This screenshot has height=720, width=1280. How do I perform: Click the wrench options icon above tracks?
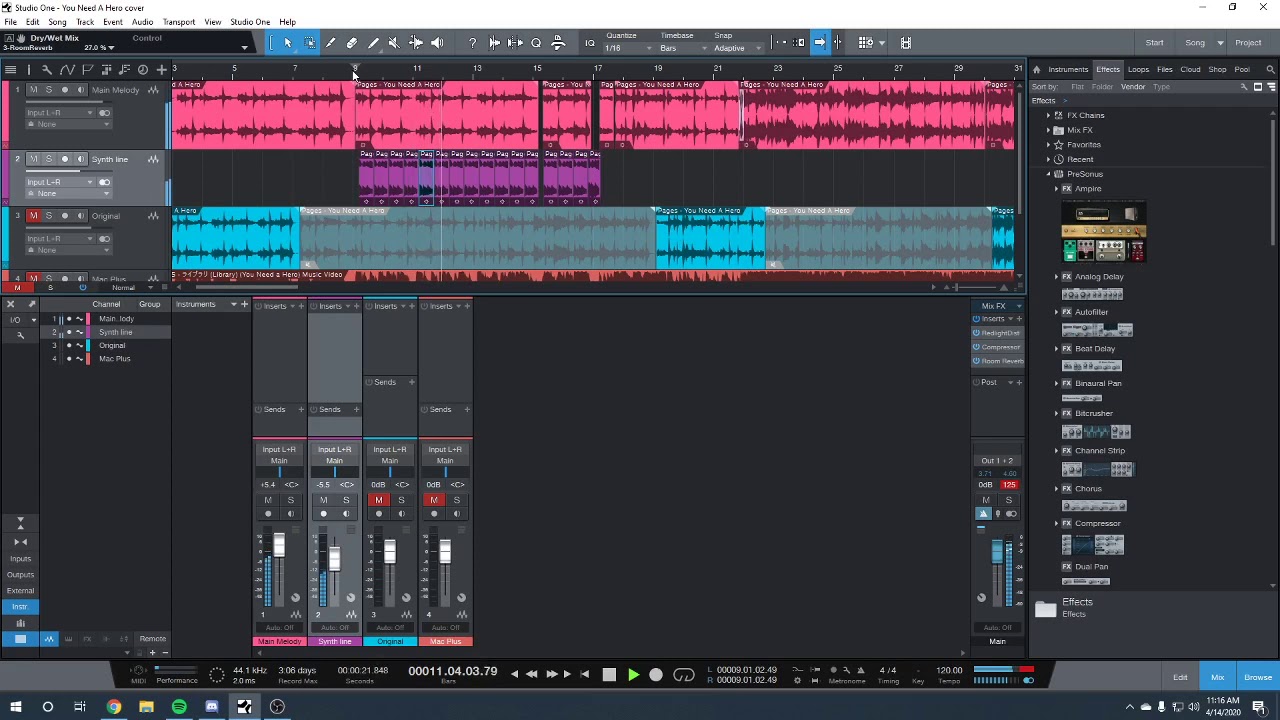(47, 69)
